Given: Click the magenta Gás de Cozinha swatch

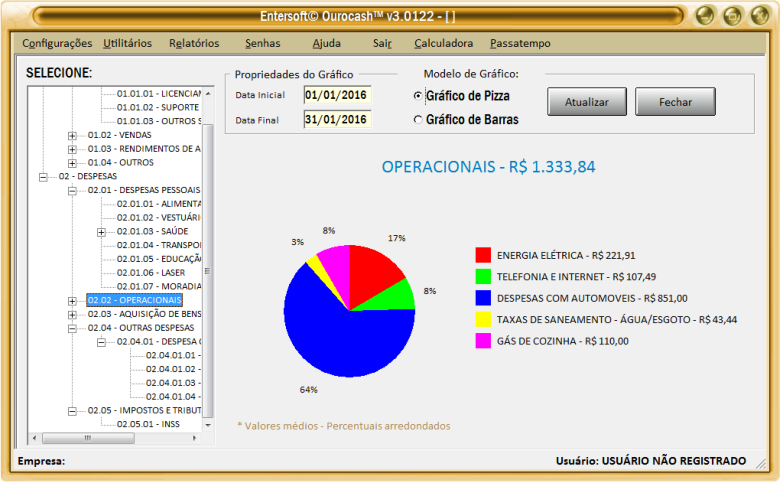Looking at the screenshot, I should 483,341.
